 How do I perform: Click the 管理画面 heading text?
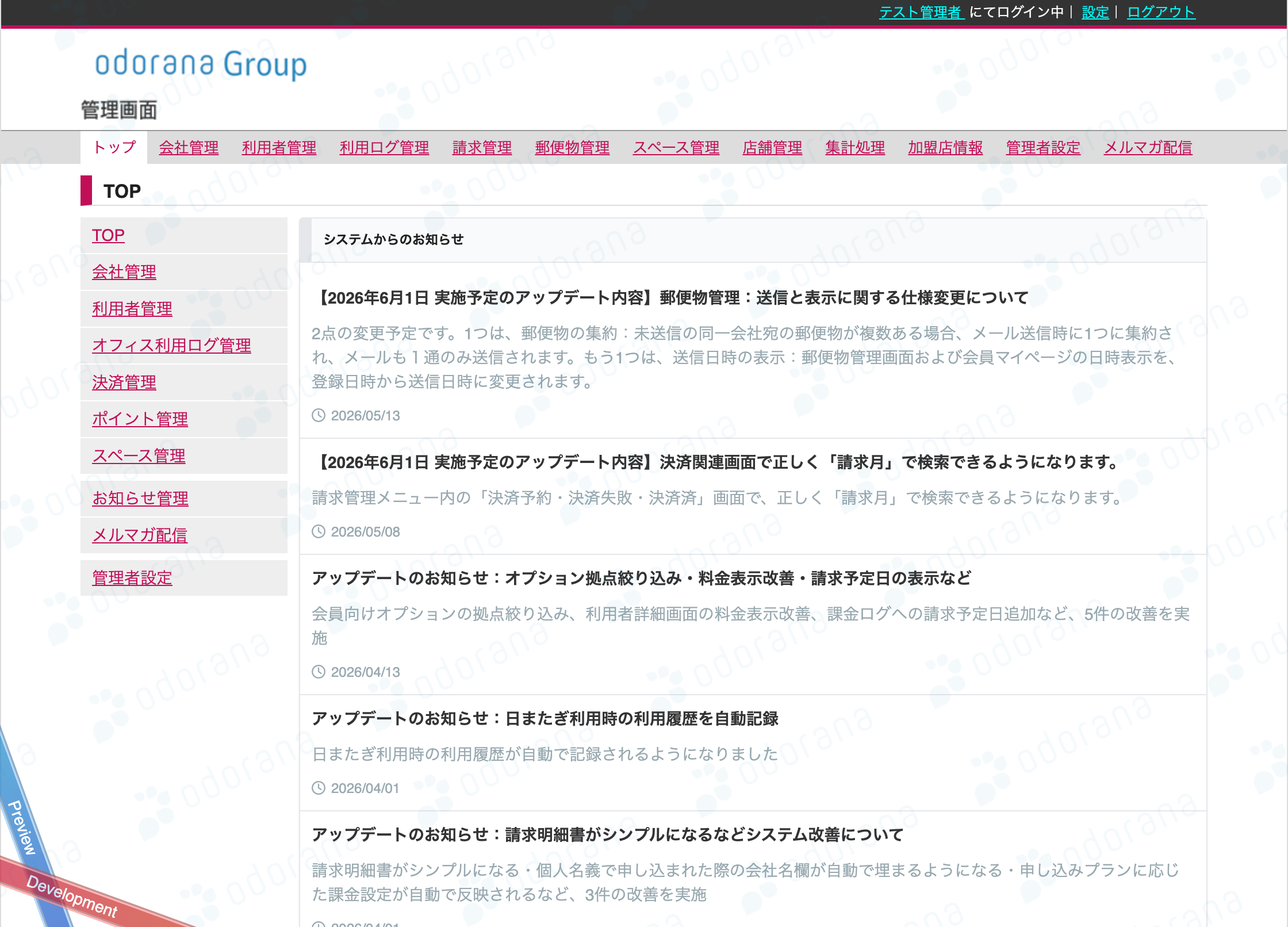pos(119,110)
